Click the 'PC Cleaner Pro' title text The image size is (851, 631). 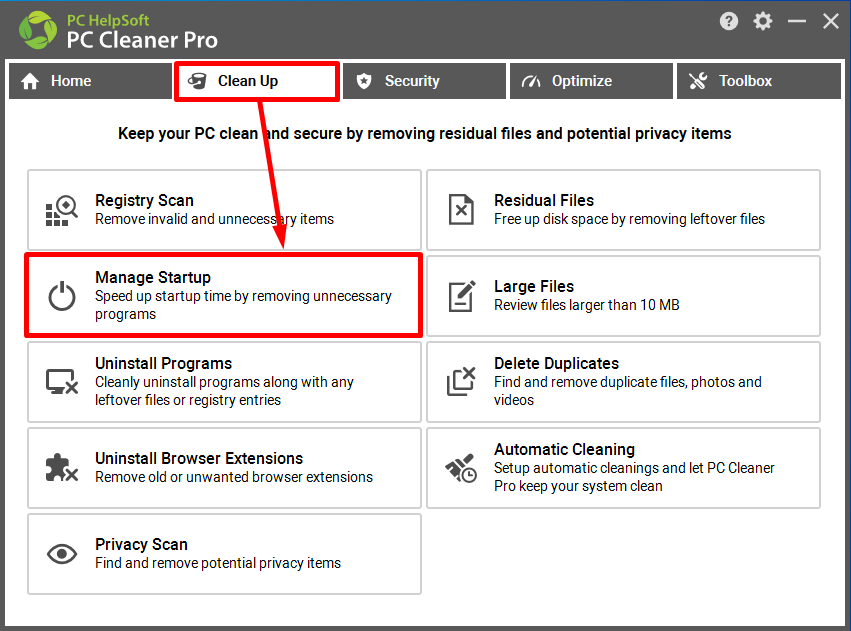(142, 40)
